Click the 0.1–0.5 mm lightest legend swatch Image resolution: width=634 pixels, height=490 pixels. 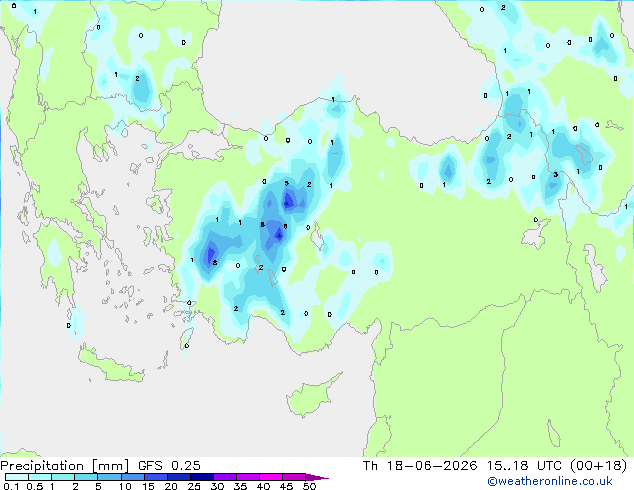pyautogui.click(x=17, y=477)
